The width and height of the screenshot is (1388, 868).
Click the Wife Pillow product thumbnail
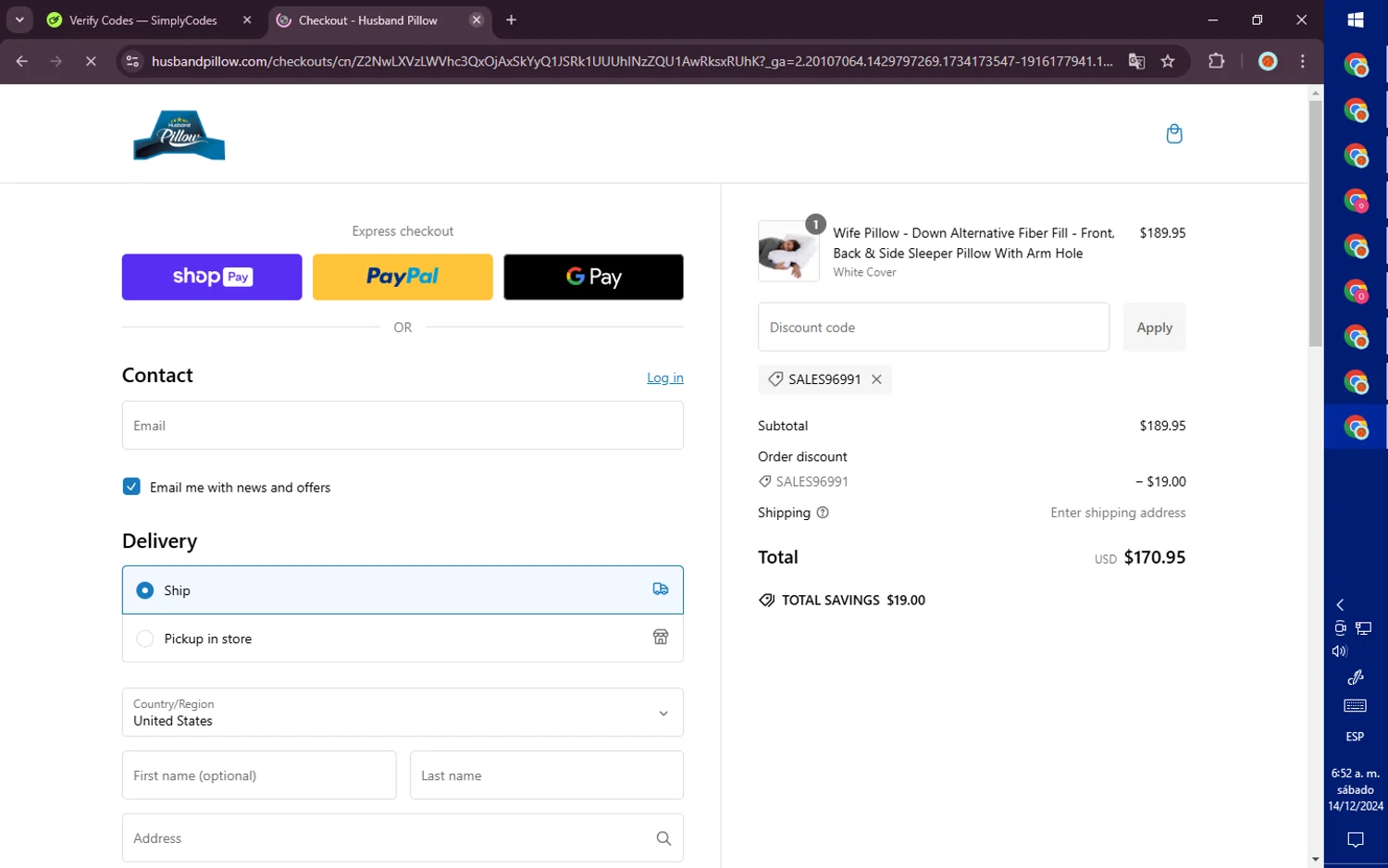tap(788, 251)
